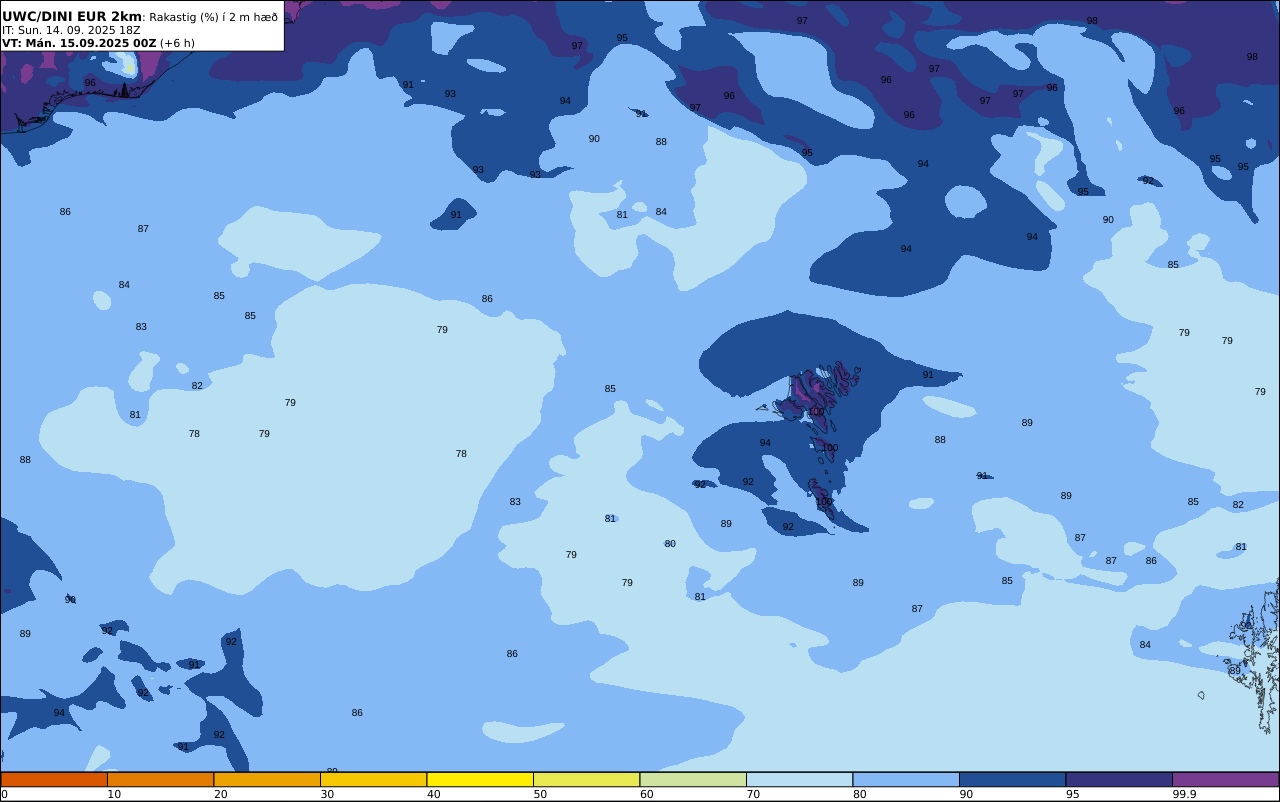
Task: Click the 70–80 pale blue legend swatch
Action: pyautogui.click(x=799, y=779)
